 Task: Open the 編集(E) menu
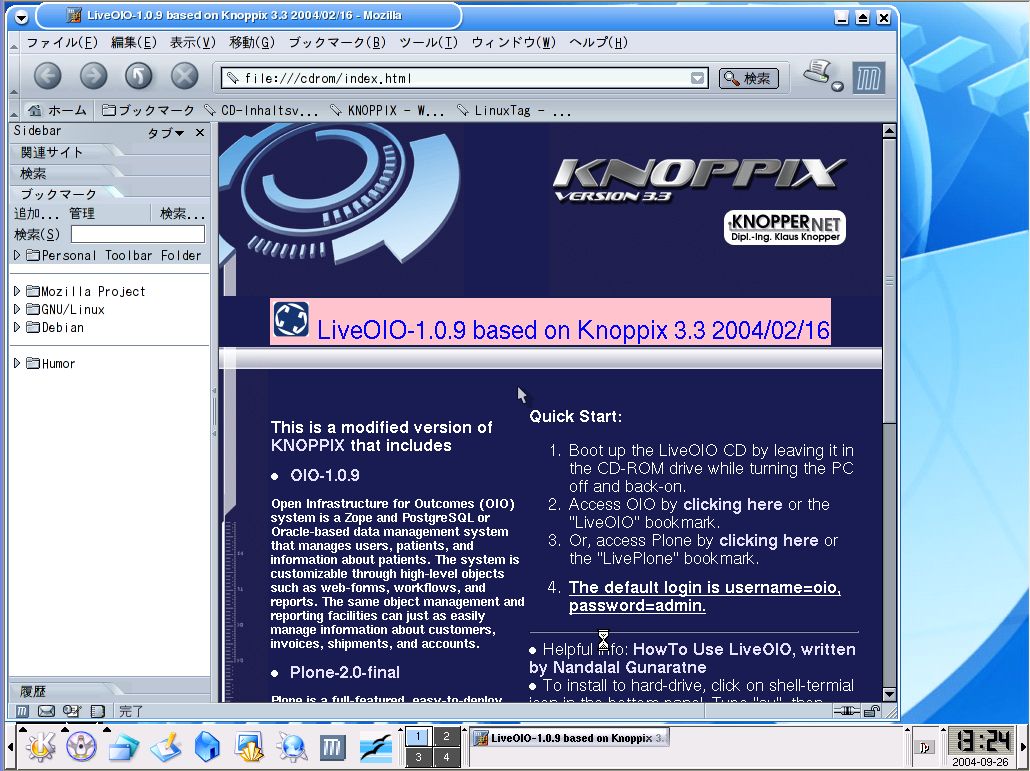pos(133,43)
